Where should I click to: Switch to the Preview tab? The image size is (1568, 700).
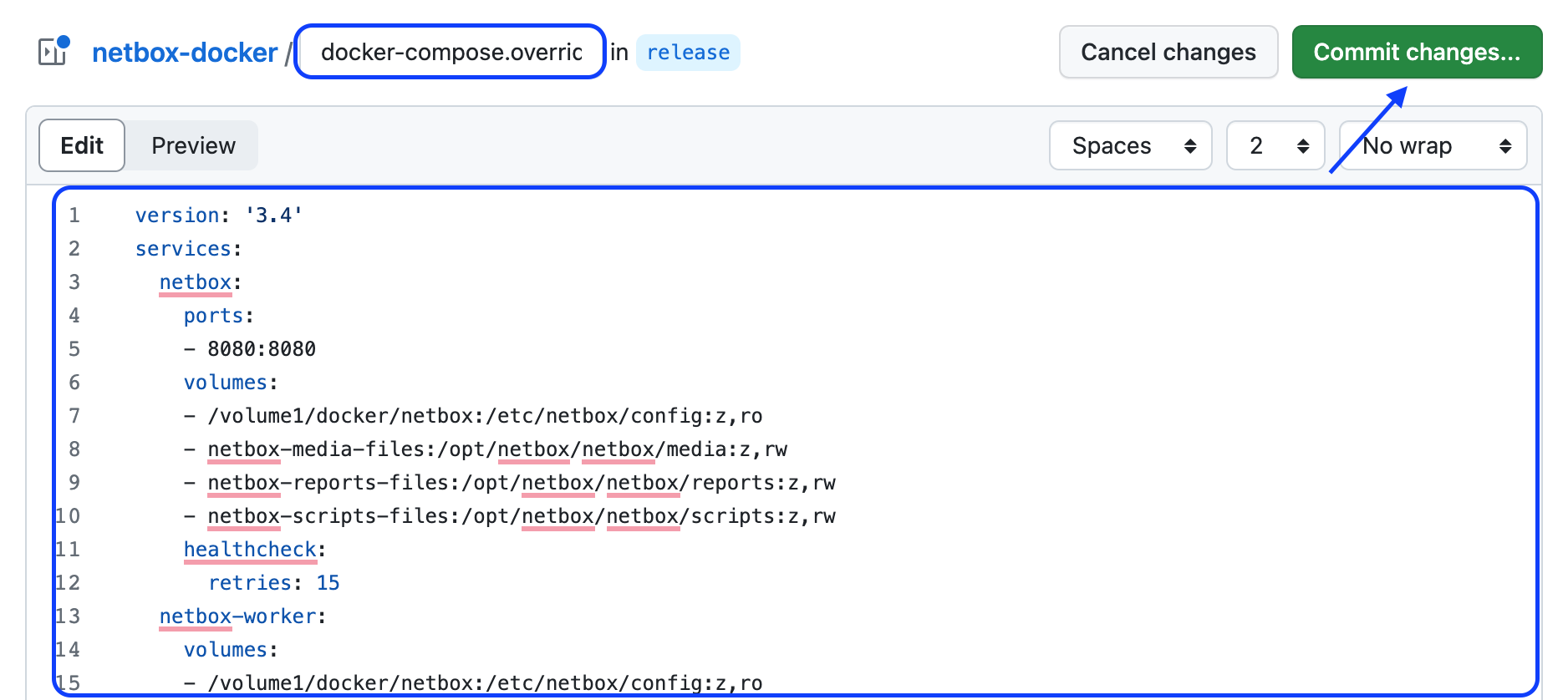click(x=193, y=145)
